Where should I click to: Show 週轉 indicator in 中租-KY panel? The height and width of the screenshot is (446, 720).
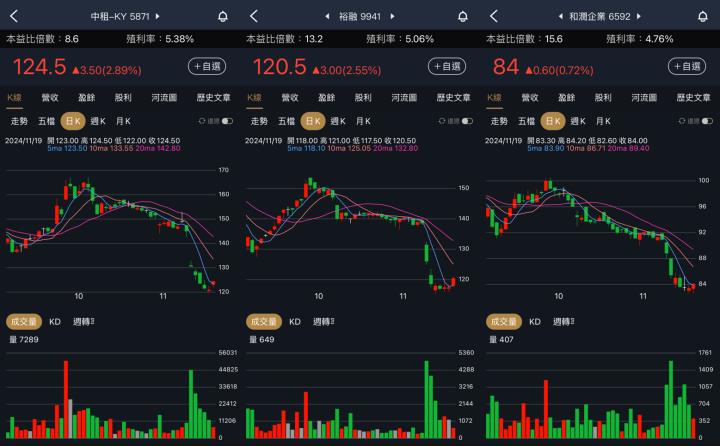click(x=84, y=322)
